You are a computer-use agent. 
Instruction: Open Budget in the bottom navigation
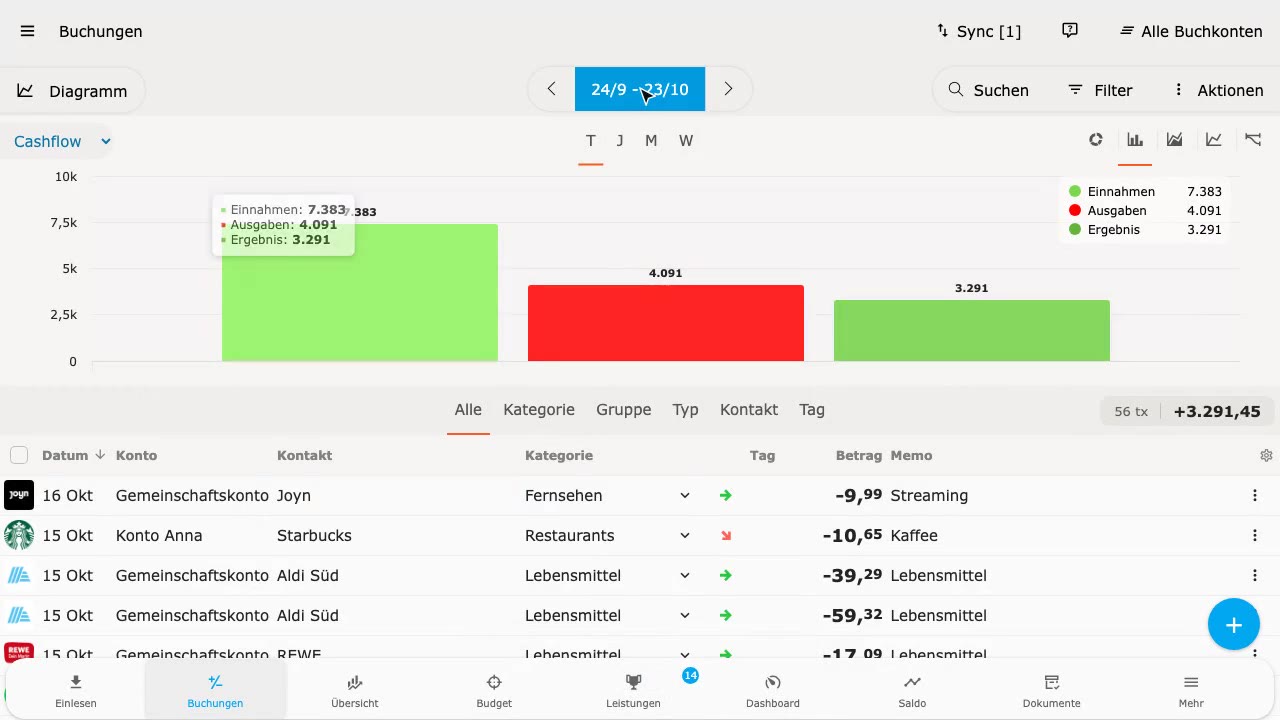click(494, 691)
